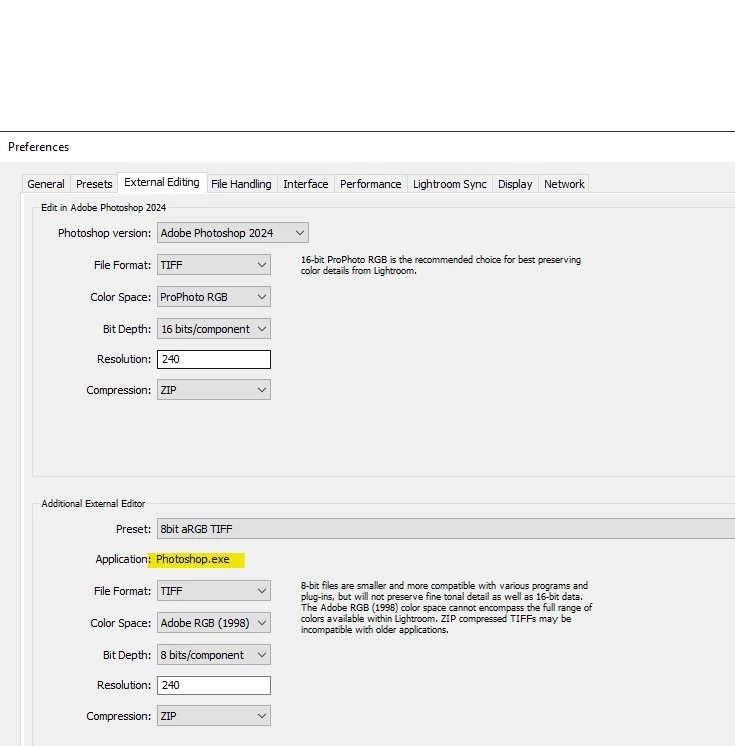Click the Edit in Adobe Photoshop 2024 group label
Viewport: 735px width, 746px height.
(x=104, y=207)
